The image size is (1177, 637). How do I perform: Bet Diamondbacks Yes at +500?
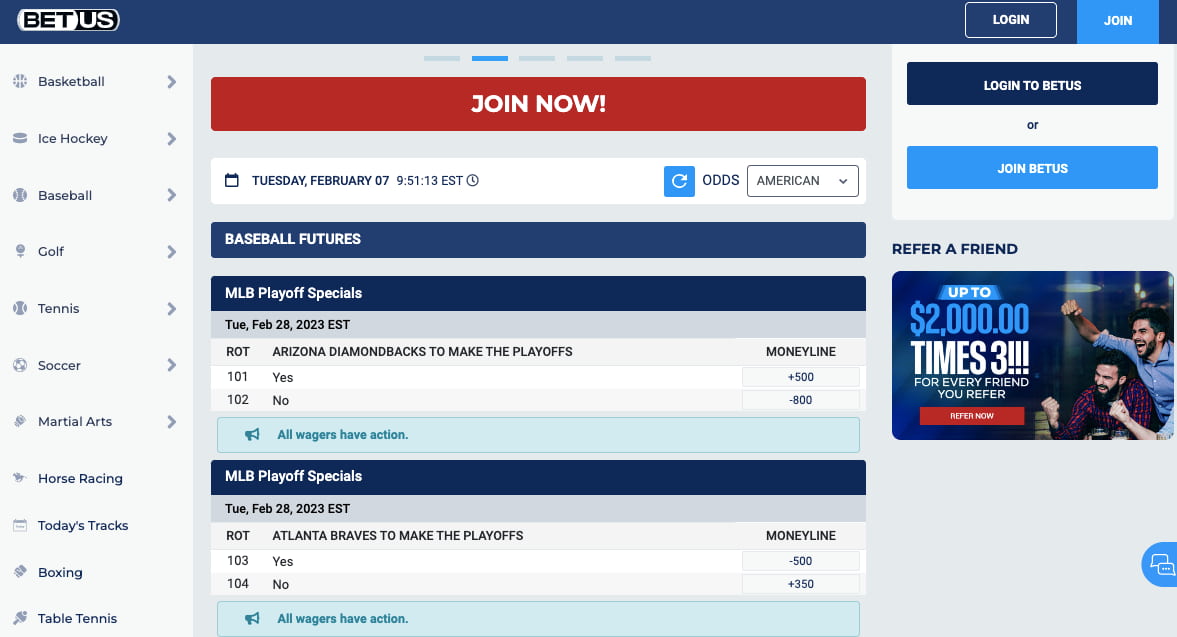pos(801,377)
